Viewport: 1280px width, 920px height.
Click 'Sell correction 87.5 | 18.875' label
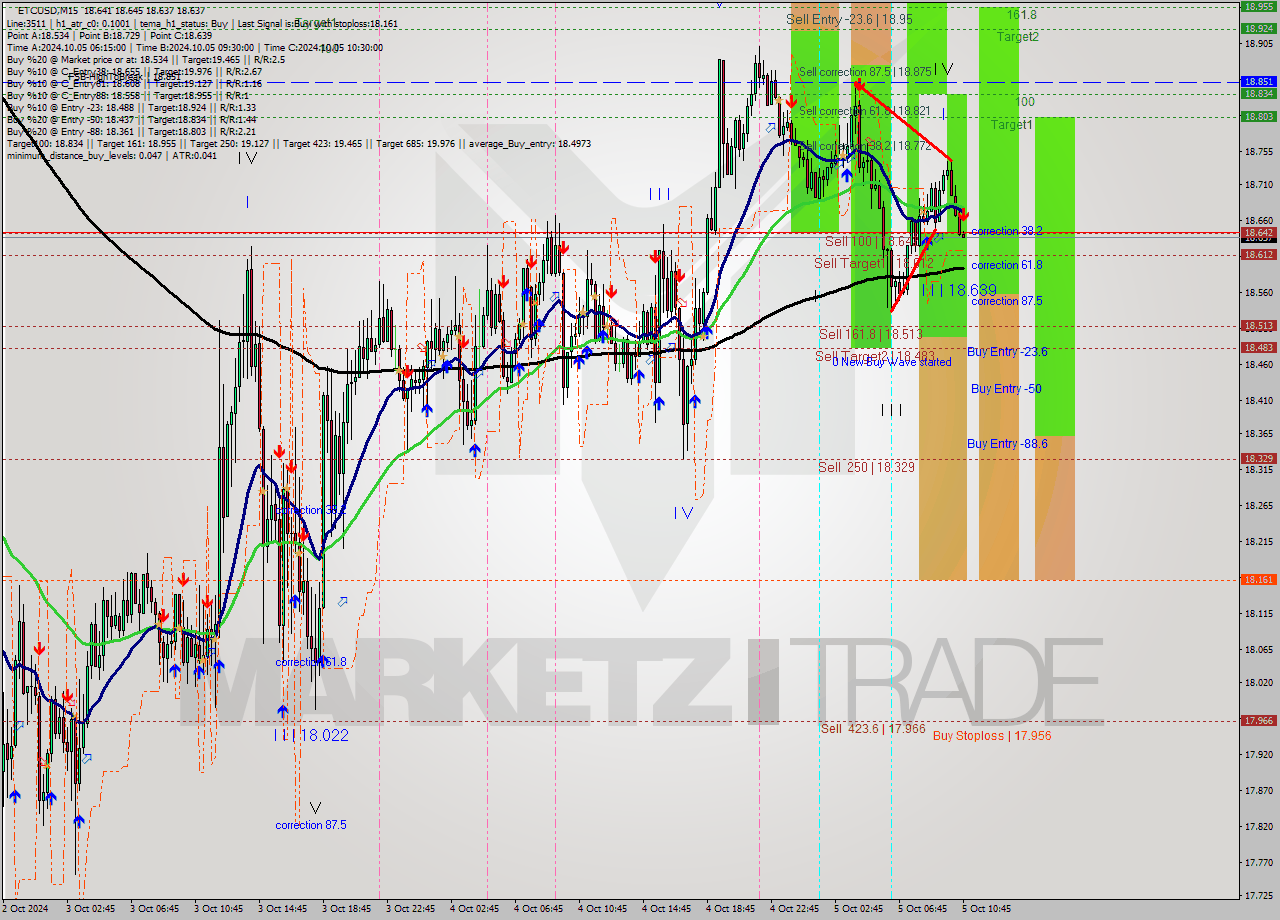pos(865,72)
